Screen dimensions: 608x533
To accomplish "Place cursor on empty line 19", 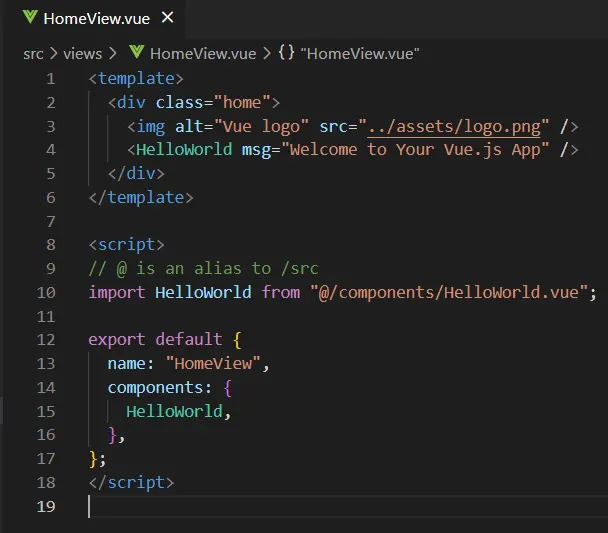I will click(300, 506).
